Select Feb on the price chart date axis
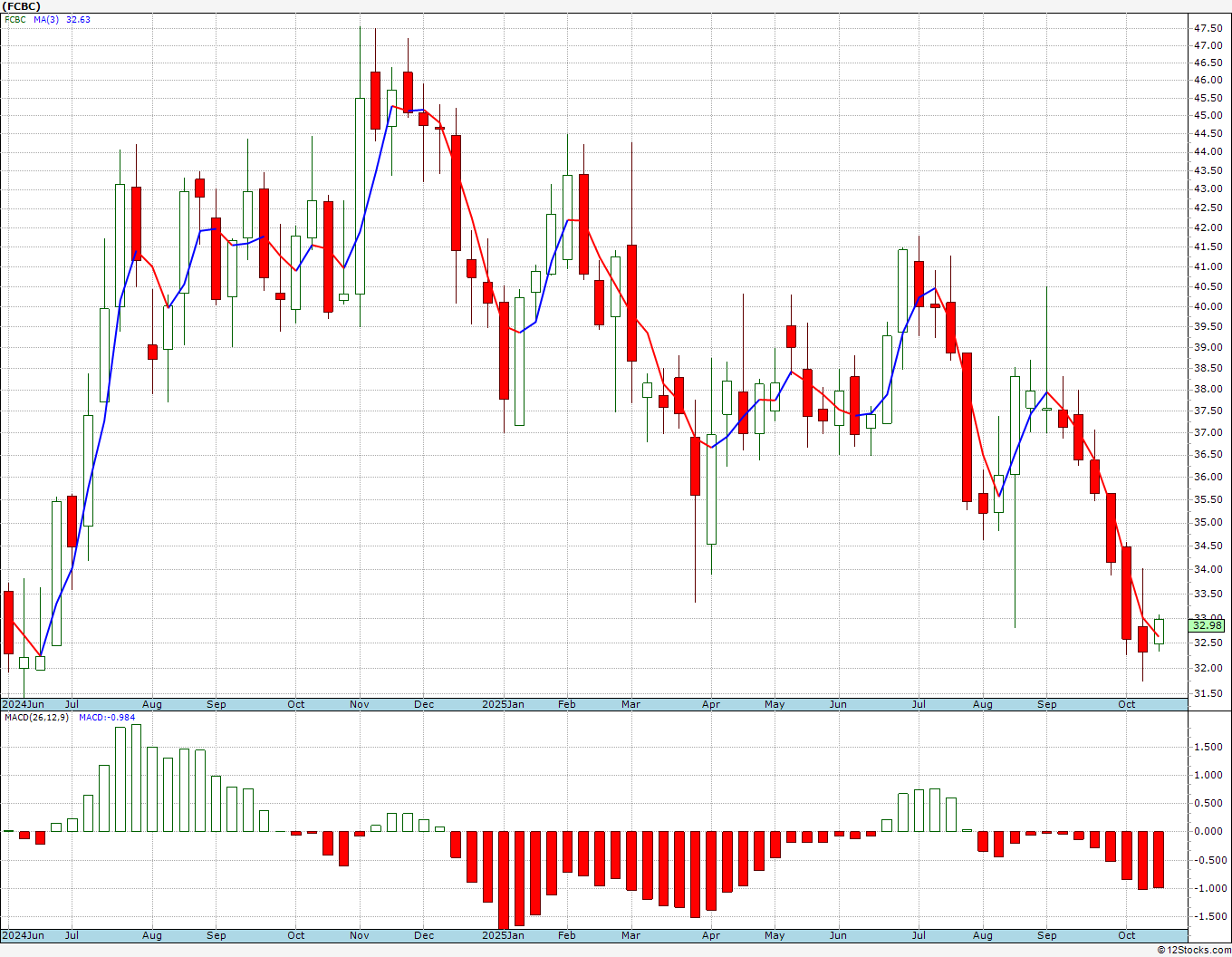Screen dimensions: 1232x957 coord(567,704)
